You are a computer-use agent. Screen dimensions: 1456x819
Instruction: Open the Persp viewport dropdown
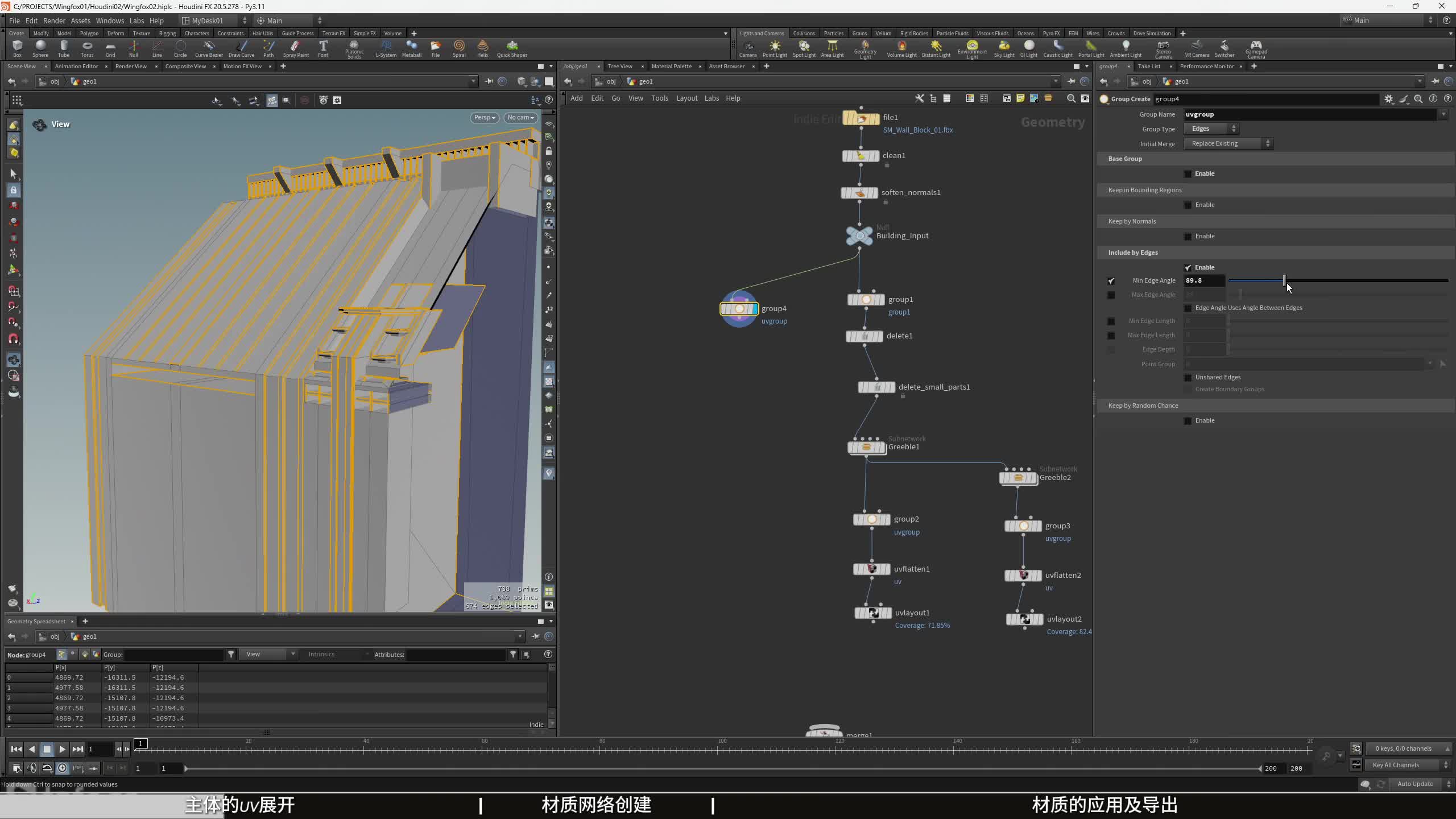pyautogui.click(x=485, y=118)
